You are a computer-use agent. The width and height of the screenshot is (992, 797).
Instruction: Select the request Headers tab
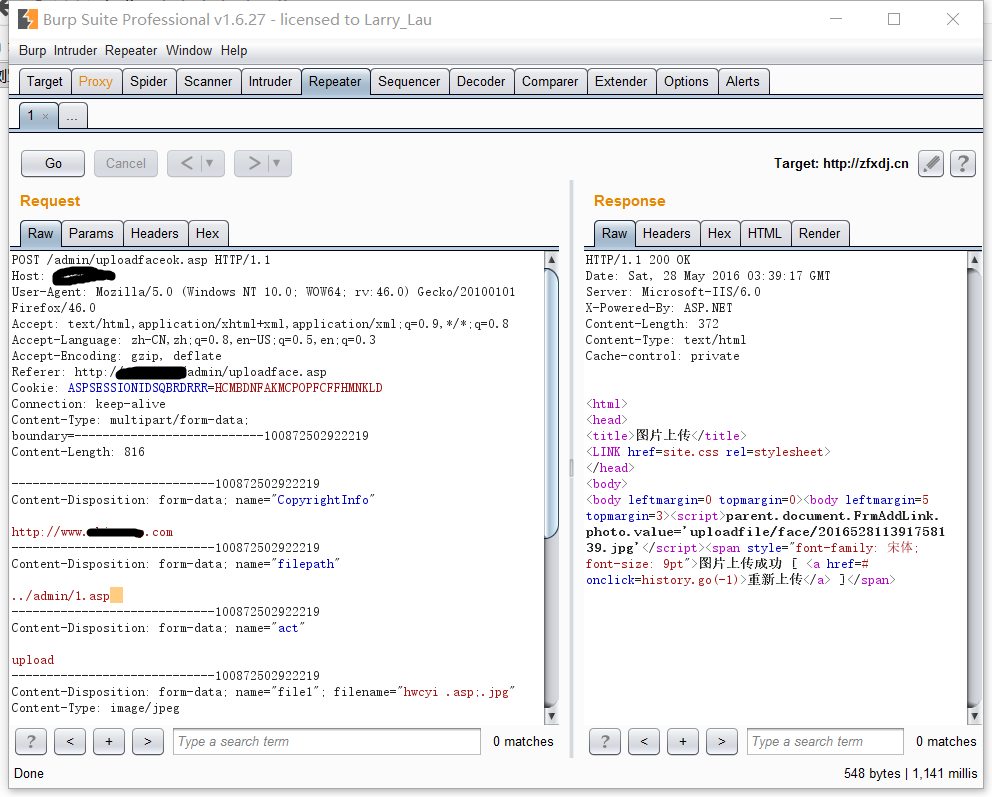pyautogui.click(x=155, y=233)
